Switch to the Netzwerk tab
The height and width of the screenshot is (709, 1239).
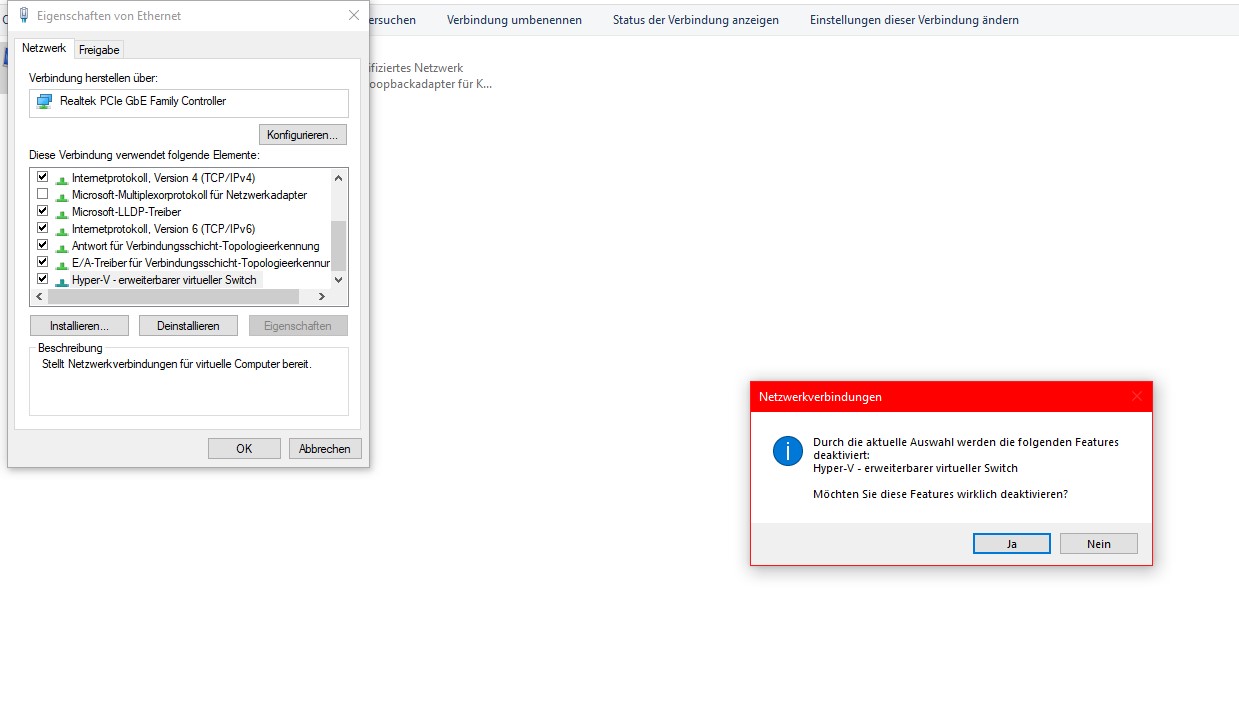(x=44, y=48)
